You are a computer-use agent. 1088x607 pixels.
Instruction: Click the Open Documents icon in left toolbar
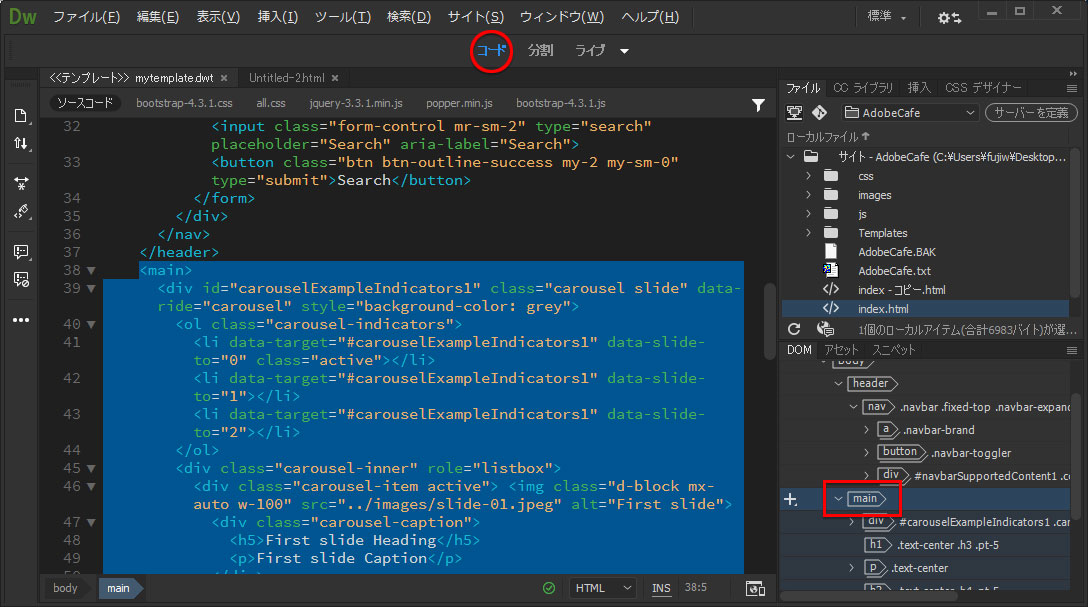tap(21, 116)
